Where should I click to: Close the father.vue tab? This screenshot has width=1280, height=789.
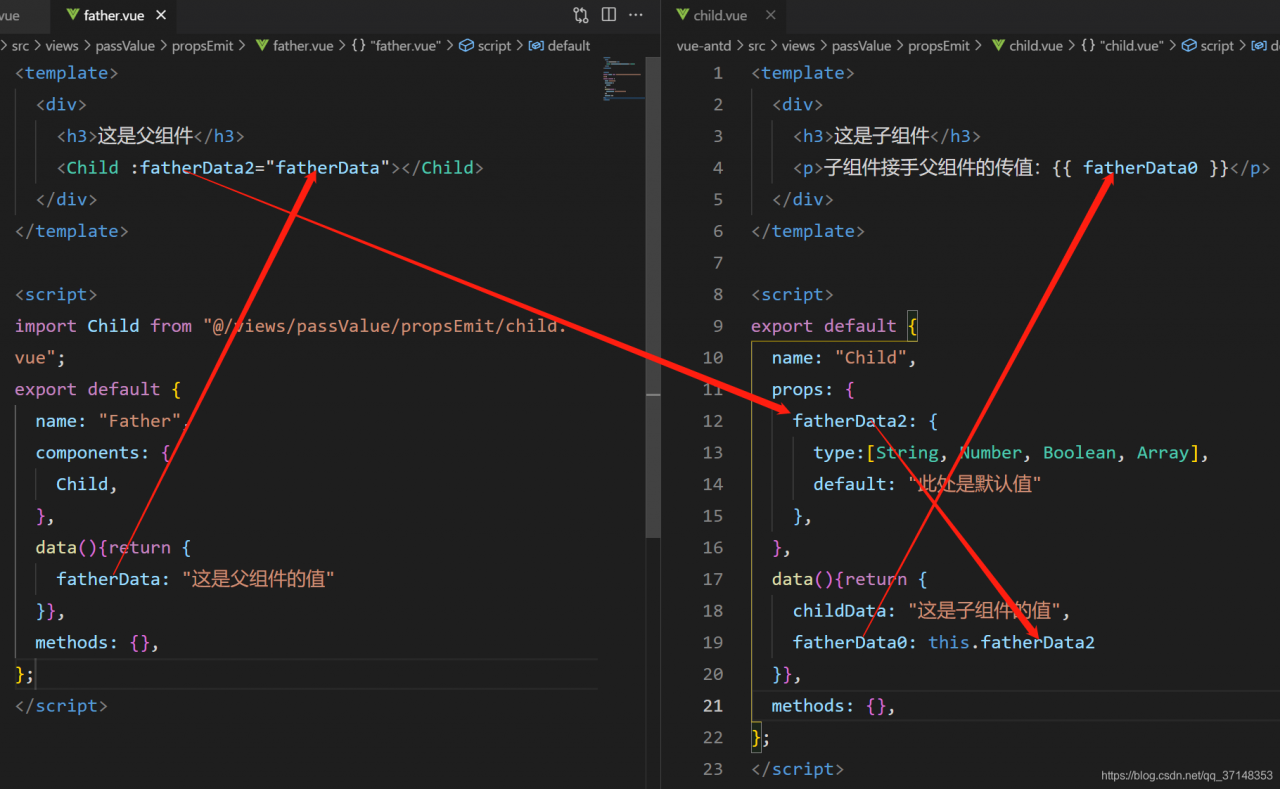(161, 16)
